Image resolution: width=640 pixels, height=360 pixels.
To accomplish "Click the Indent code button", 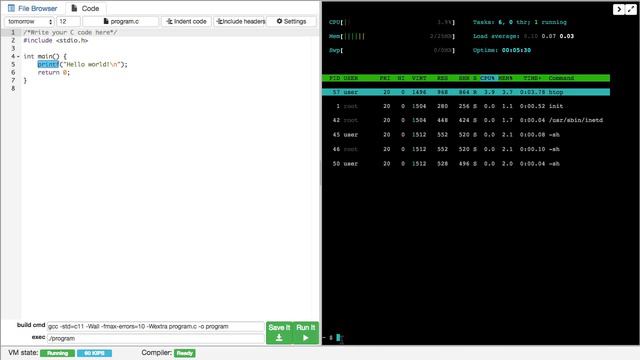I will pyautogui.click(x=186, y=21).
